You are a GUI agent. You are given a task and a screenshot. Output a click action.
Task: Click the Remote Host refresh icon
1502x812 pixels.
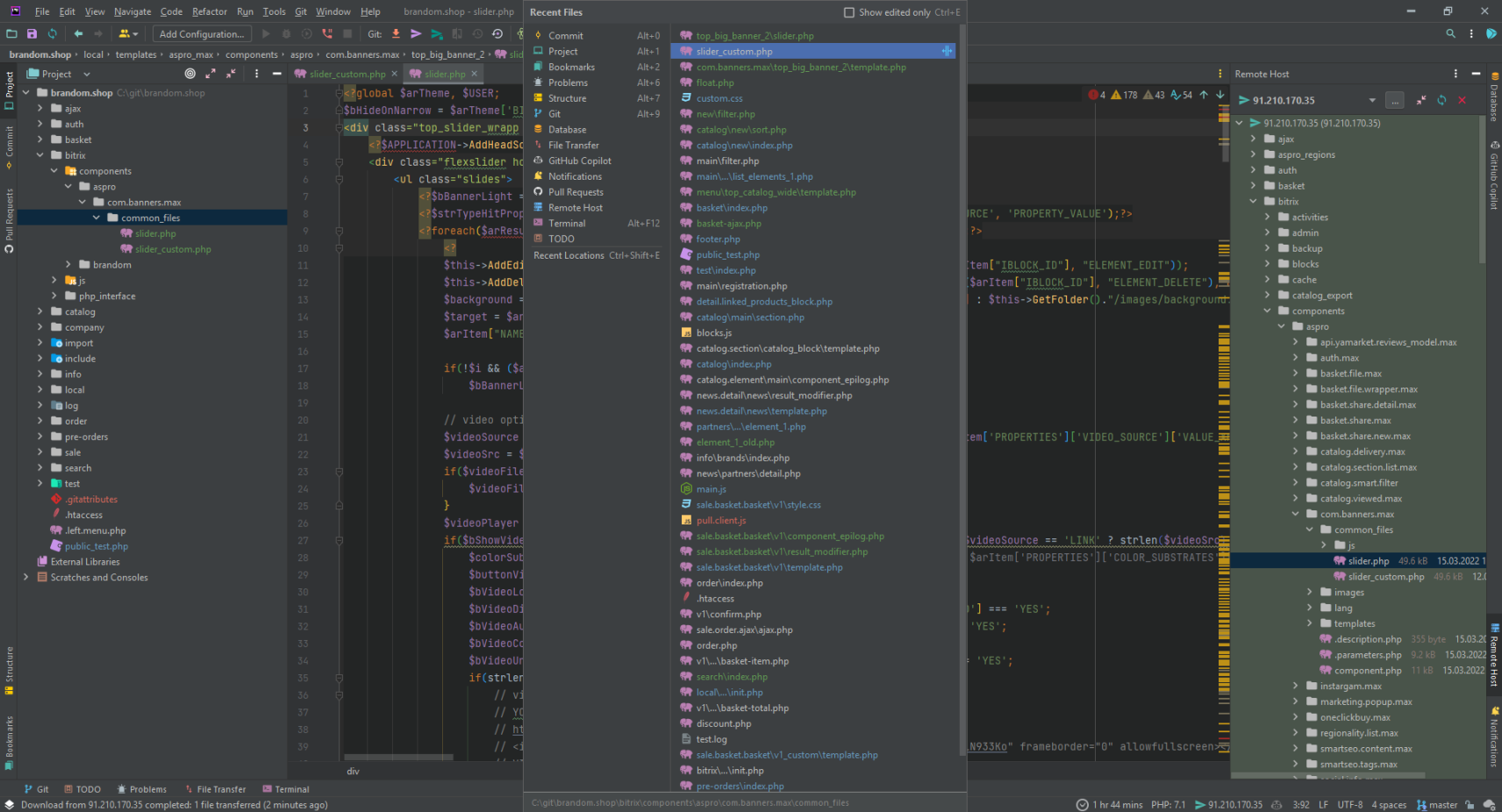(1441, 100)
